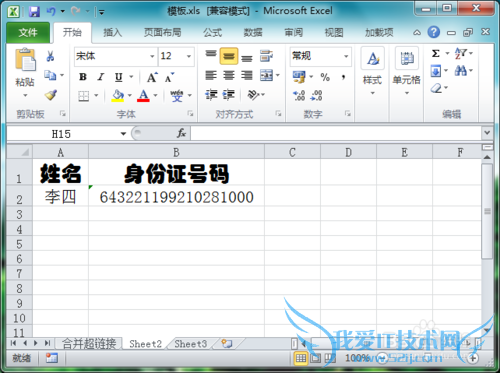
Task: Toggle wrap text in cell
Action: (x=266, y=56)
